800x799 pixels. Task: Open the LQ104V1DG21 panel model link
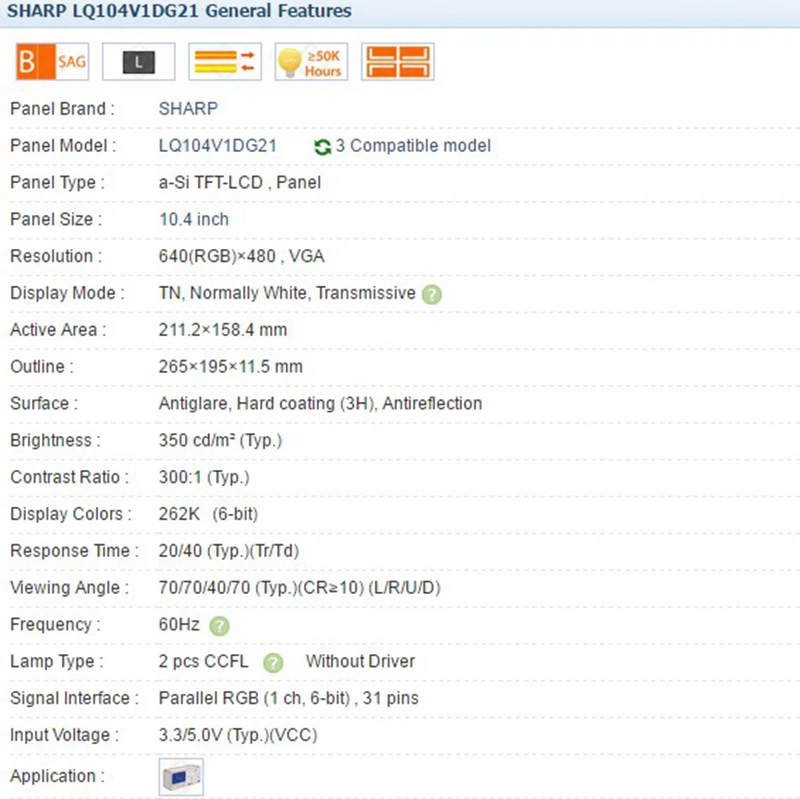click(218, 146)
